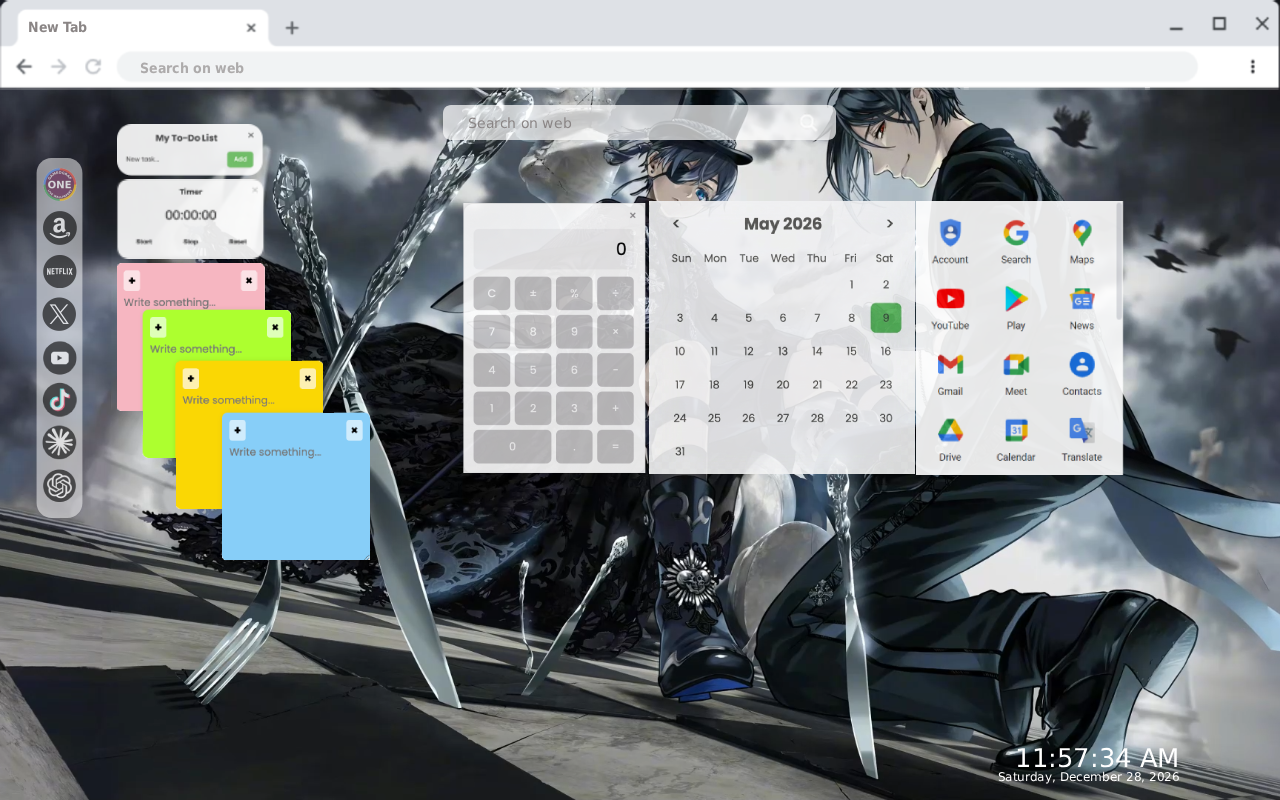Focus the Search on web box on the page
Screen dimensions: 1280x800
(639, 123)
